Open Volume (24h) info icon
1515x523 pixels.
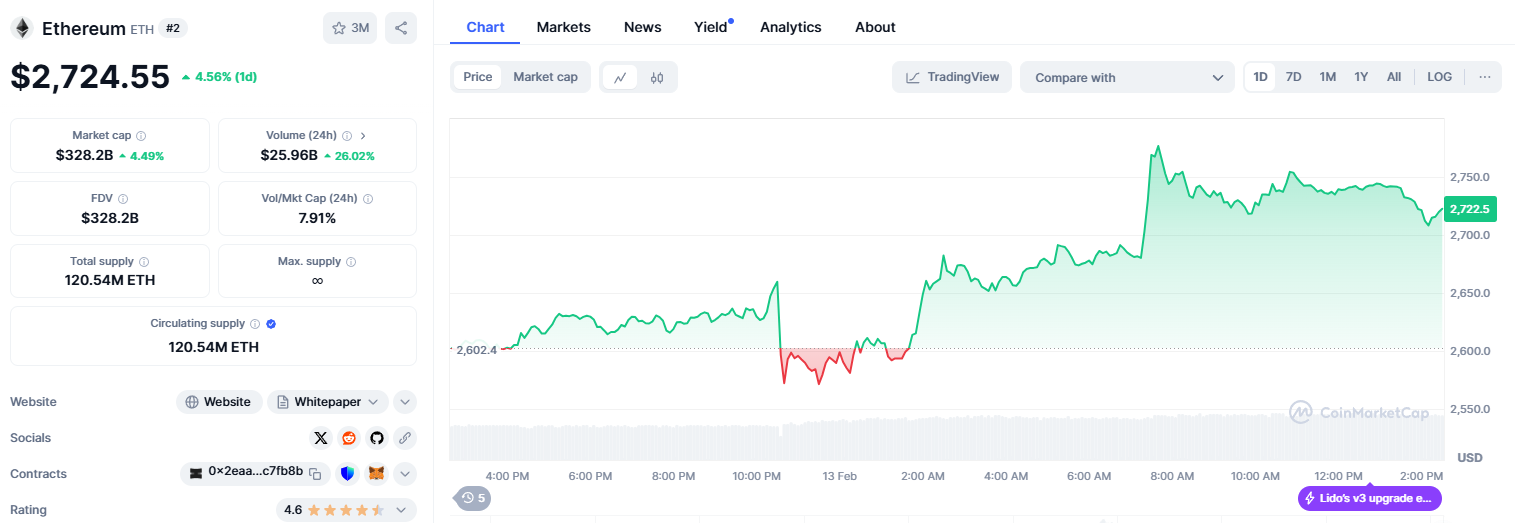pyautogui.click(x=347, y=136)
